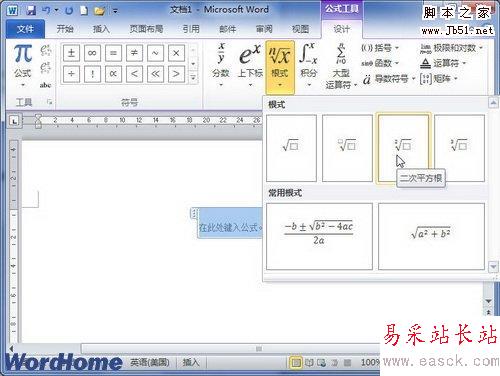
Task: Switch to the 审阅 tab
Action: [264, 29]
